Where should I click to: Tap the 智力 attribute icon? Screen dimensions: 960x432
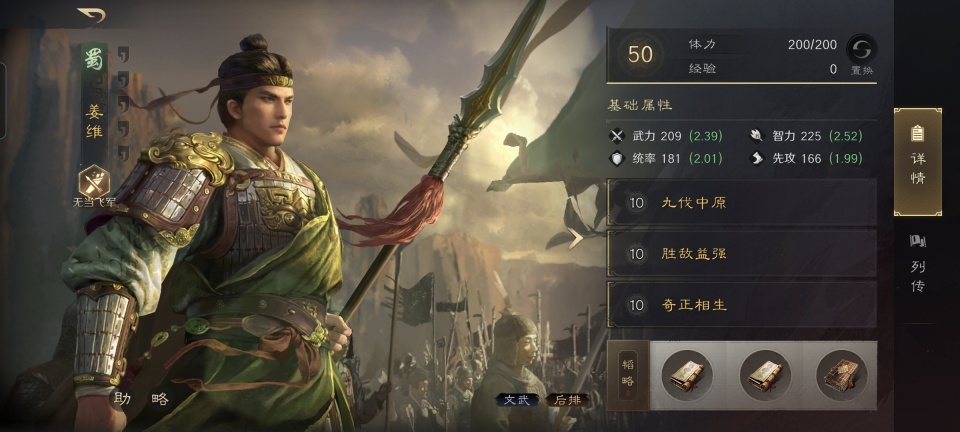point(757,135)
